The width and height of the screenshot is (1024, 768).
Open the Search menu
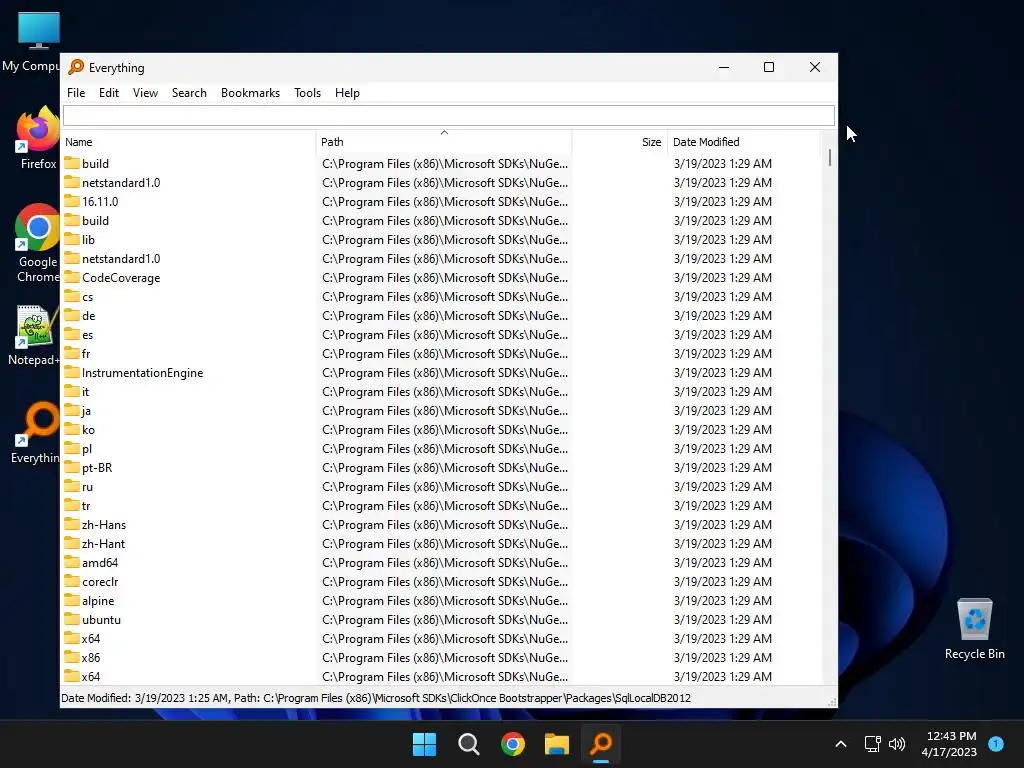tap(189, 93)
